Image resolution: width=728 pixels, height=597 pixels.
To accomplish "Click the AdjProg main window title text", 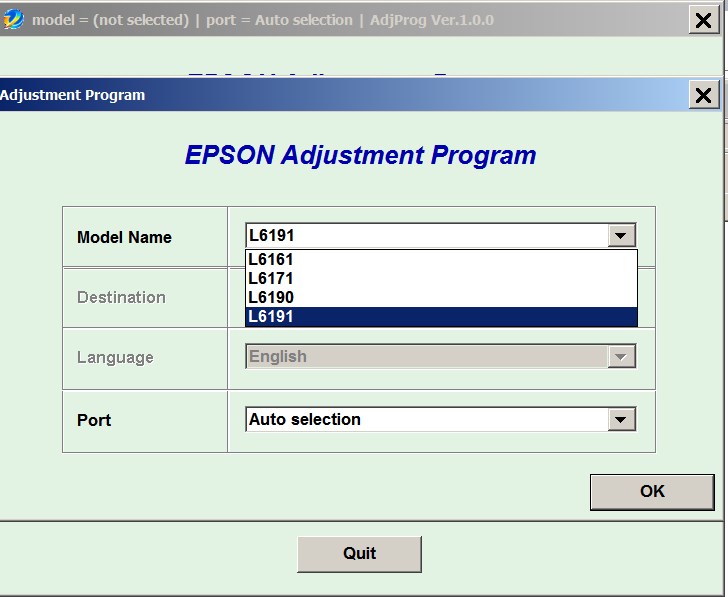I will (x=263, y=20).
